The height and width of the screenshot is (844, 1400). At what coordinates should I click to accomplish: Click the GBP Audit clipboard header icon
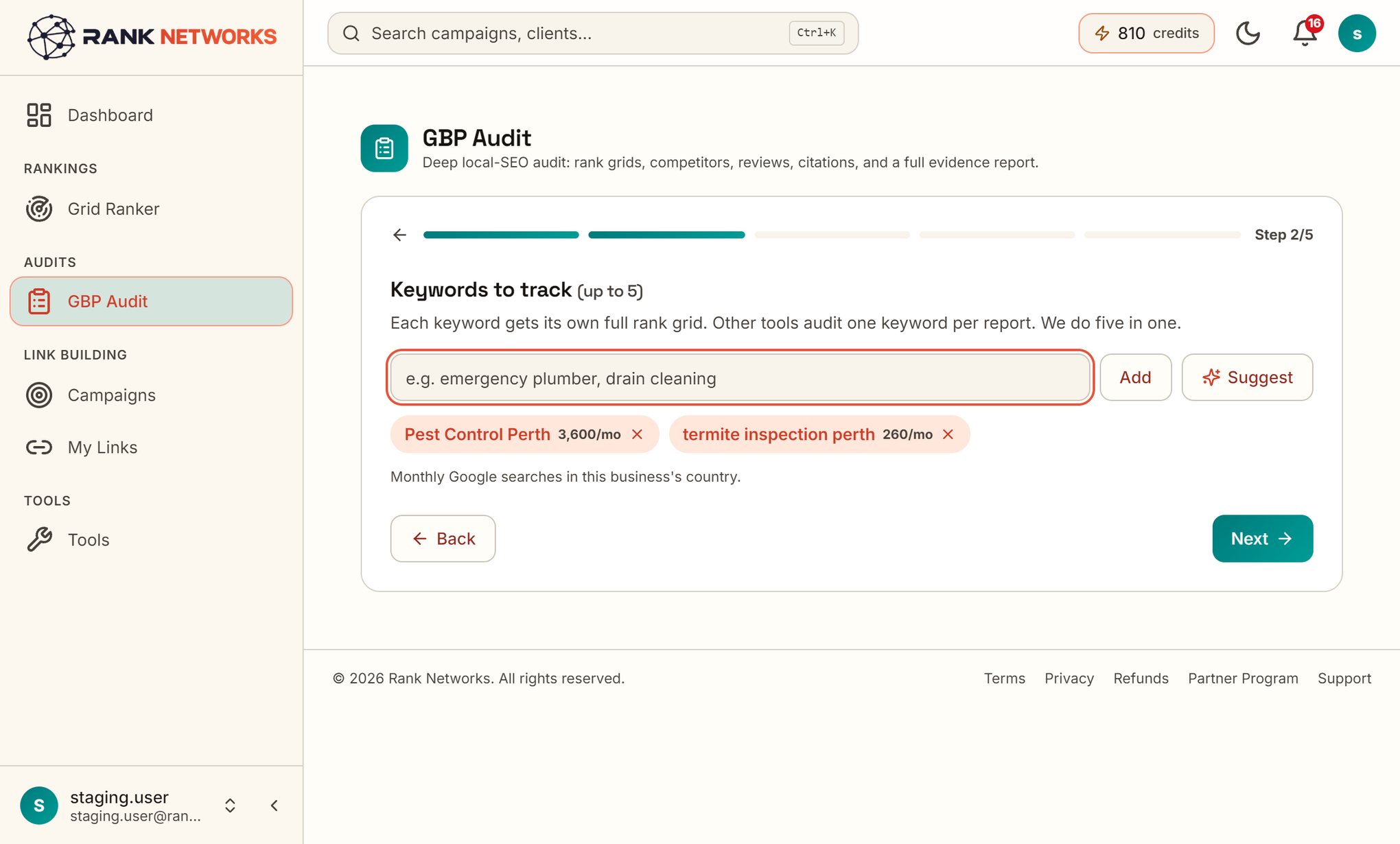click(384, 148)
